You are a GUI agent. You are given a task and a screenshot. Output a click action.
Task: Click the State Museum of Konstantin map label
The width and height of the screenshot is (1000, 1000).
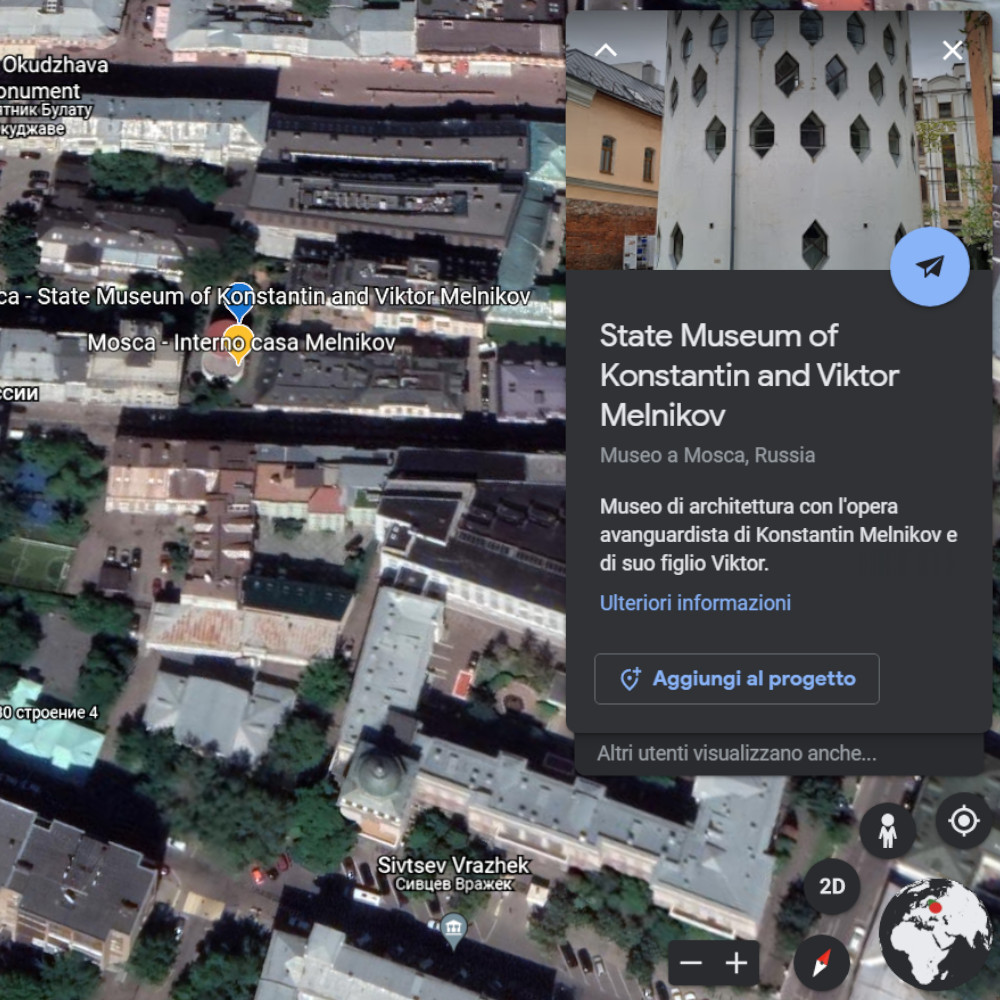tap(265, 297)
